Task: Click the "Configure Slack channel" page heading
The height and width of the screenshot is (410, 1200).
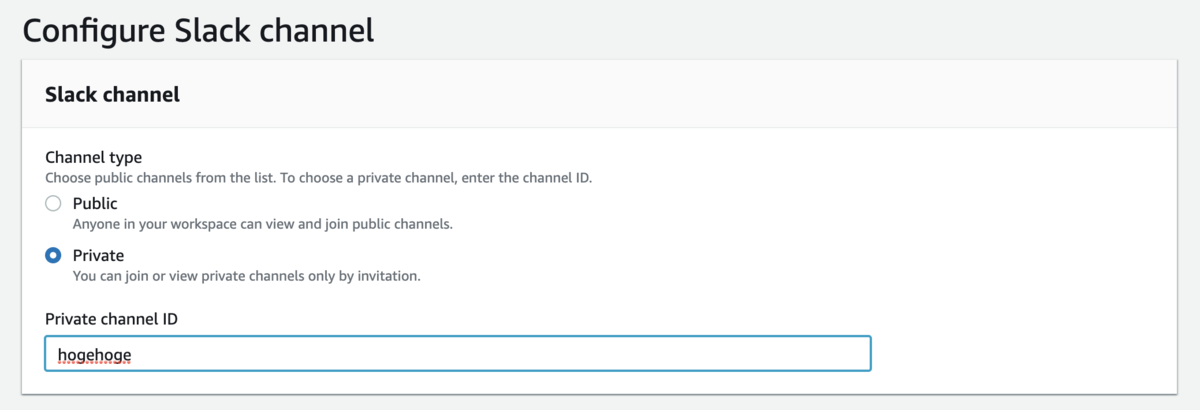Action: point(198,30)
